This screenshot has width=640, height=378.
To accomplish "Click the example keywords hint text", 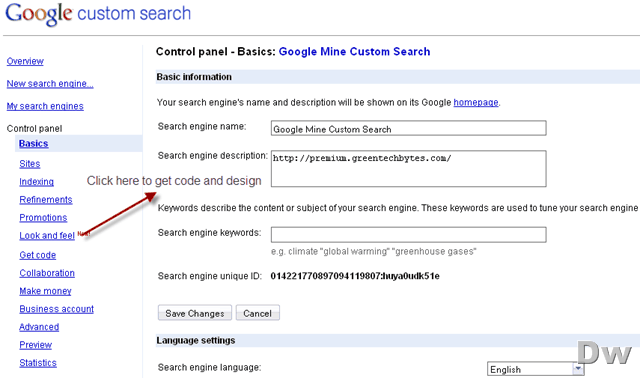I will tap(373, 251).
